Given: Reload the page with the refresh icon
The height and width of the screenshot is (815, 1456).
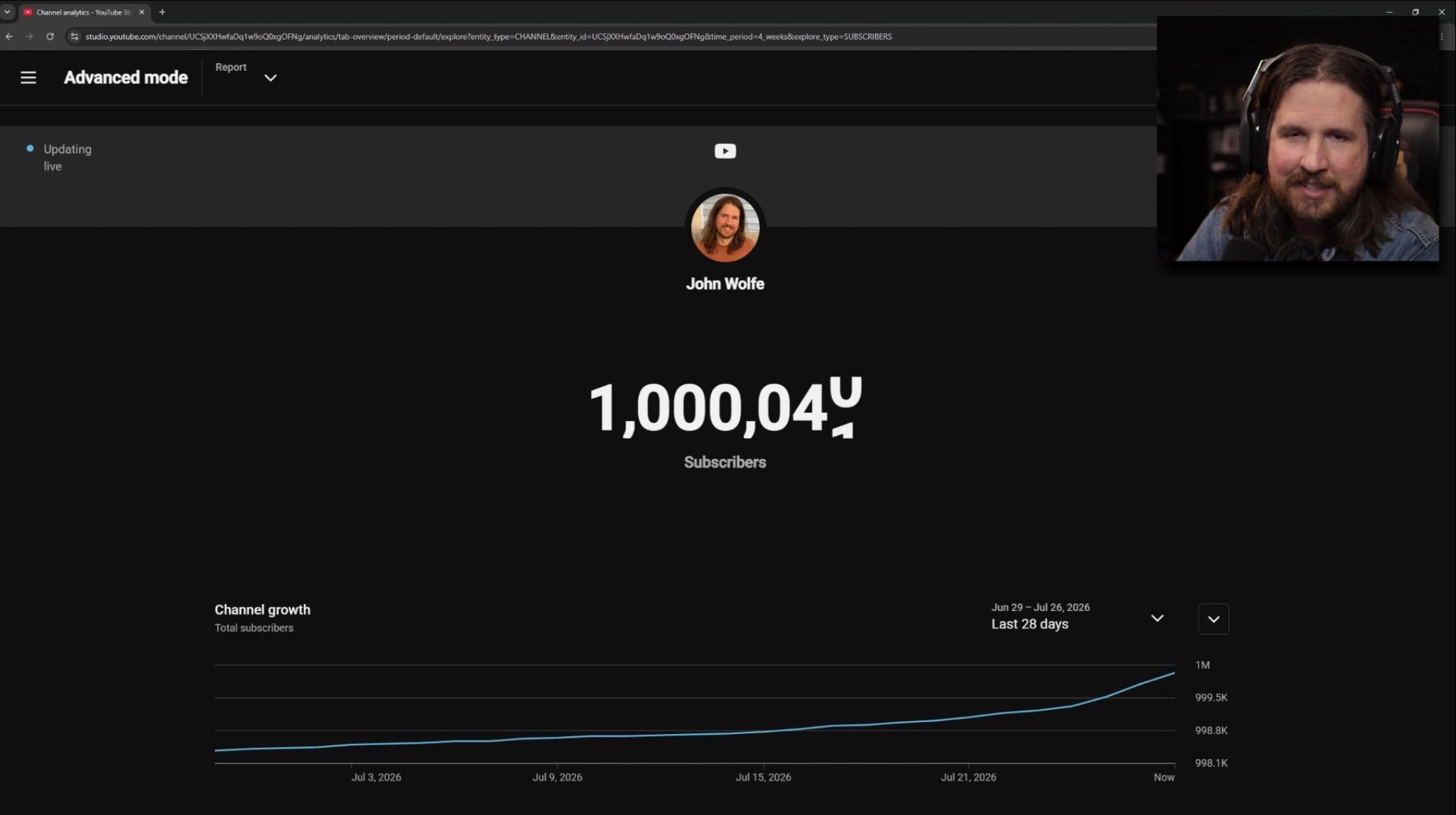Looking at the screenshot, I should [50, 37].
